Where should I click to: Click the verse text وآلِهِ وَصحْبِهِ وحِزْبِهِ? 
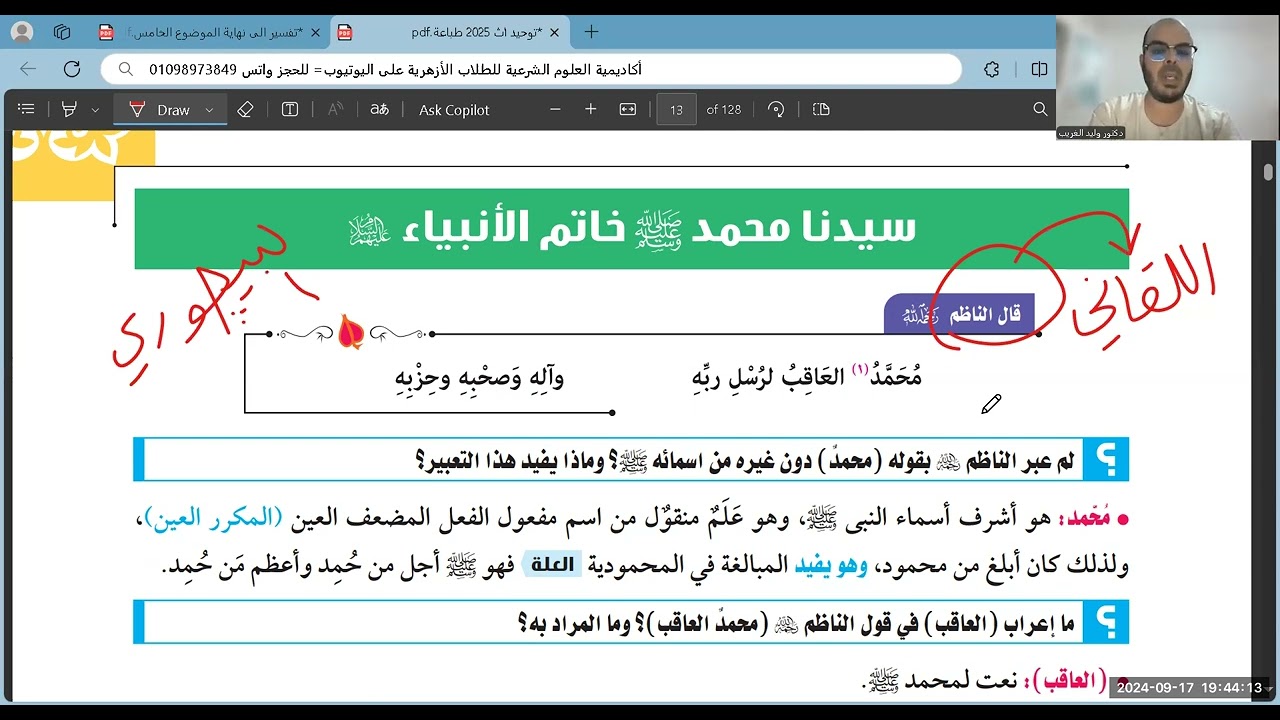click(479, 377)
